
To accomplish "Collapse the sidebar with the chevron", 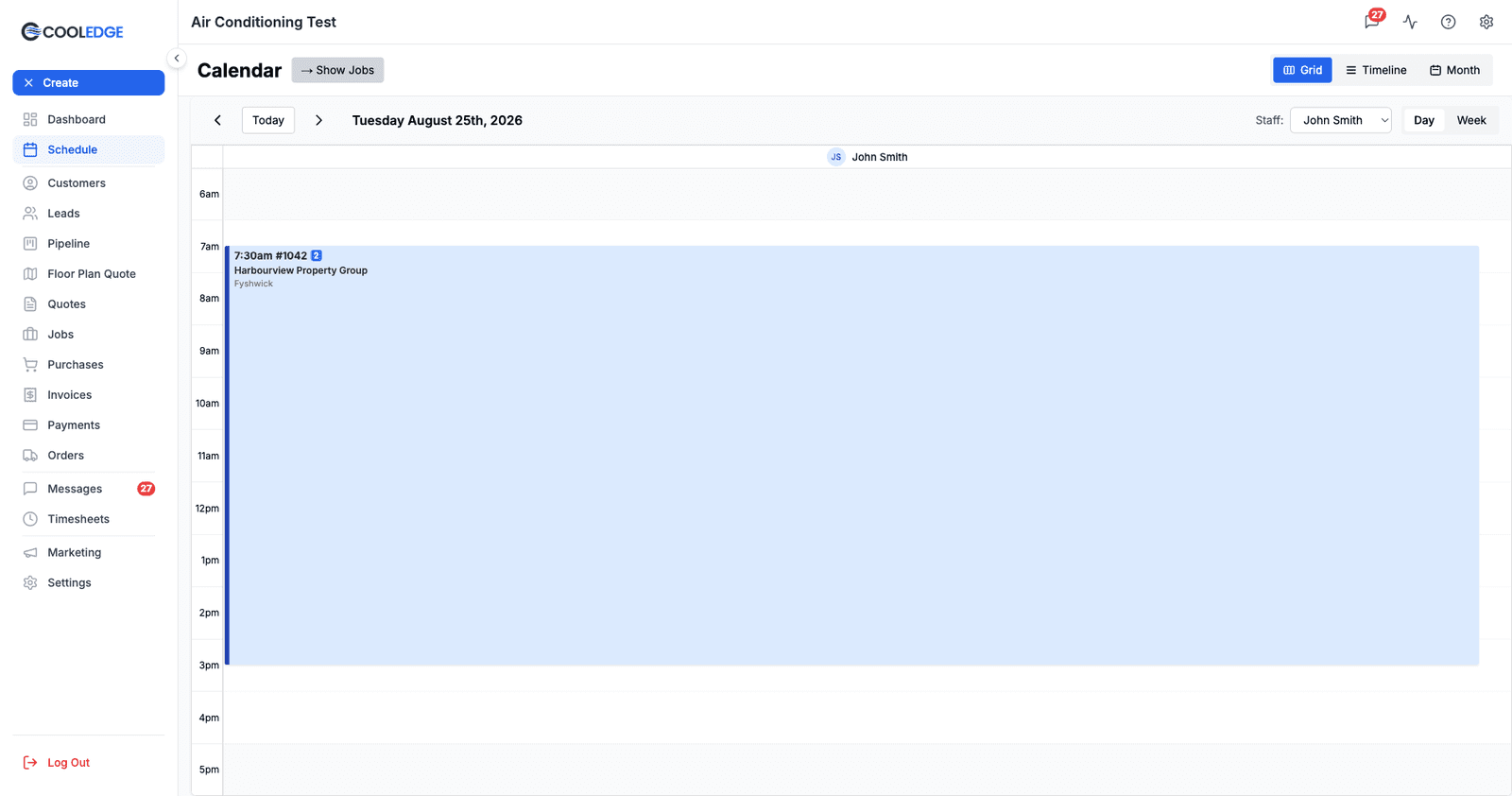I will point(176,59).
